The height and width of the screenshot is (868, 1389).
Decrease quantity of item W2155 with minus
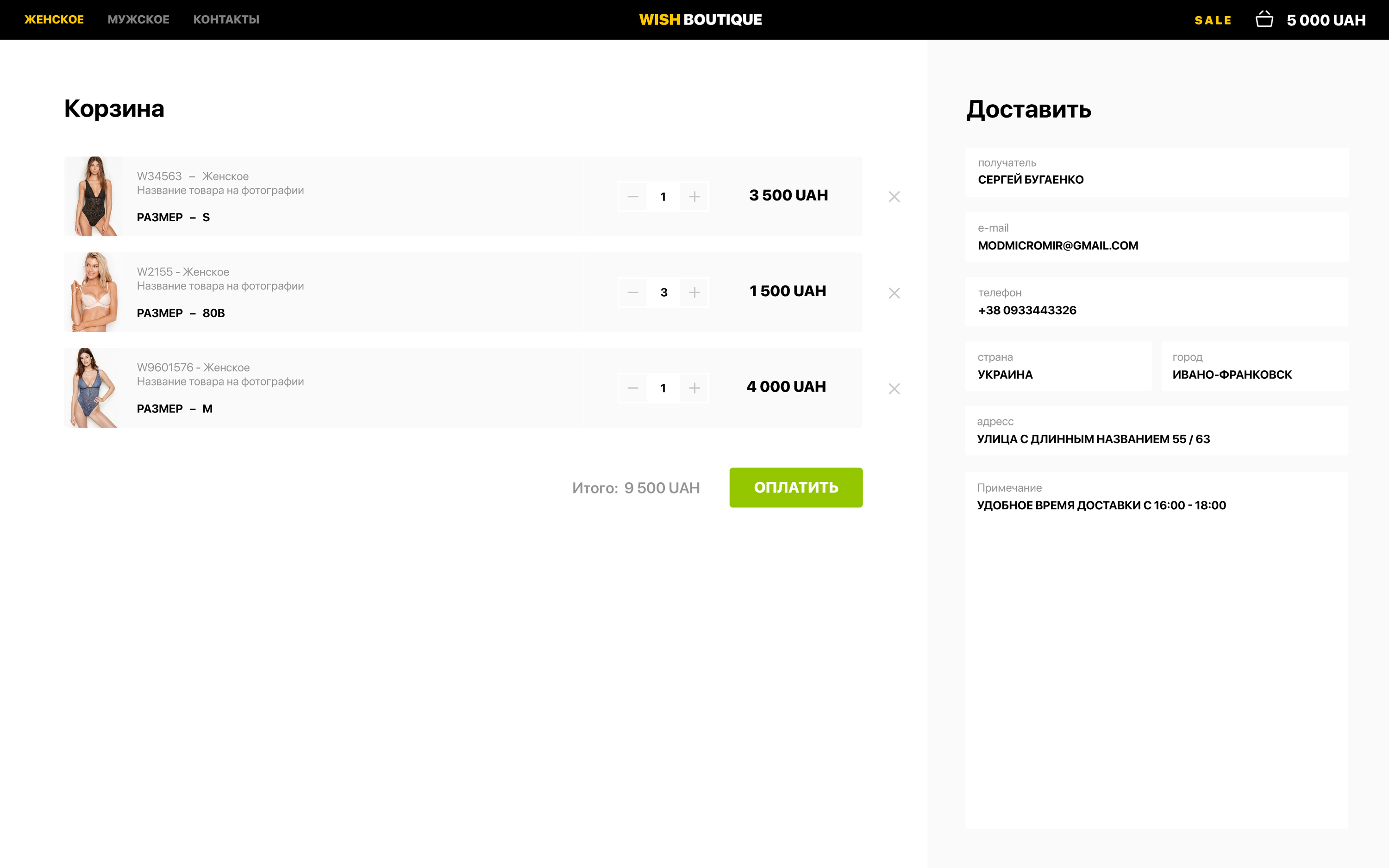pyautogui.click(x=632, y=293)
